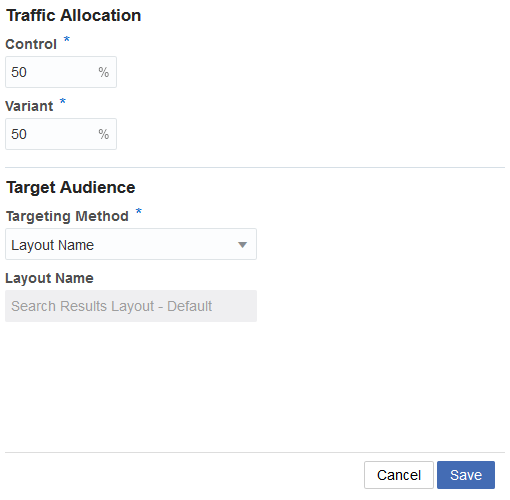The image size is (510, 500).
Task: Click the percent symbol in Control field
Action: click(x=104, y=72)
